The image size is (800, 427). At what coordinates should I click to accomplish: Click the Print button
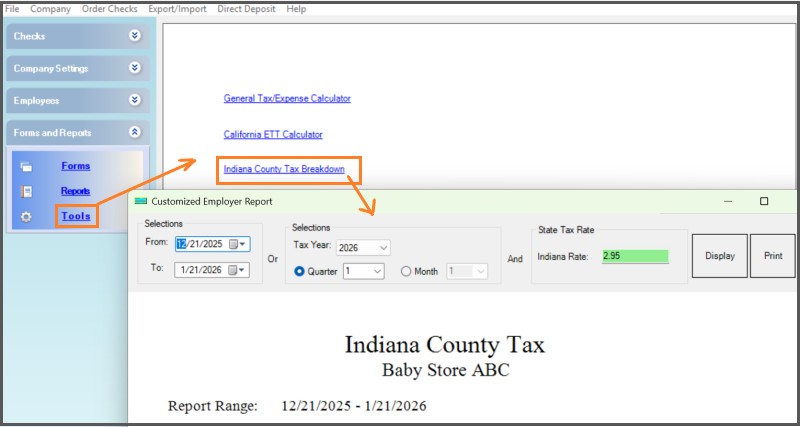tap(772, 256)
